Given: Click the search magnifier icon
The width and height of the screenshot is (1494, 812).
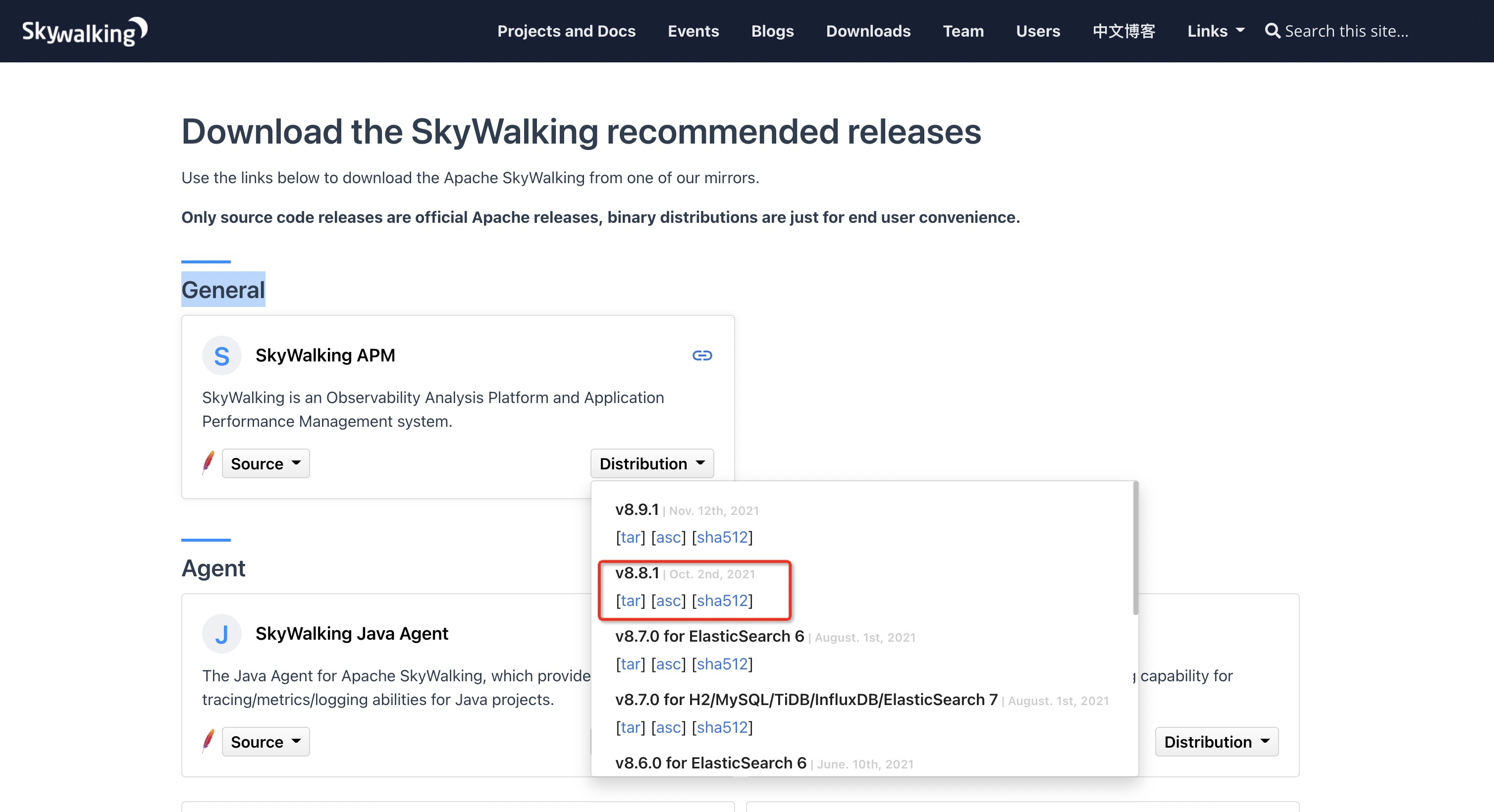Looking at the screenshot, I should (1274, 31).
